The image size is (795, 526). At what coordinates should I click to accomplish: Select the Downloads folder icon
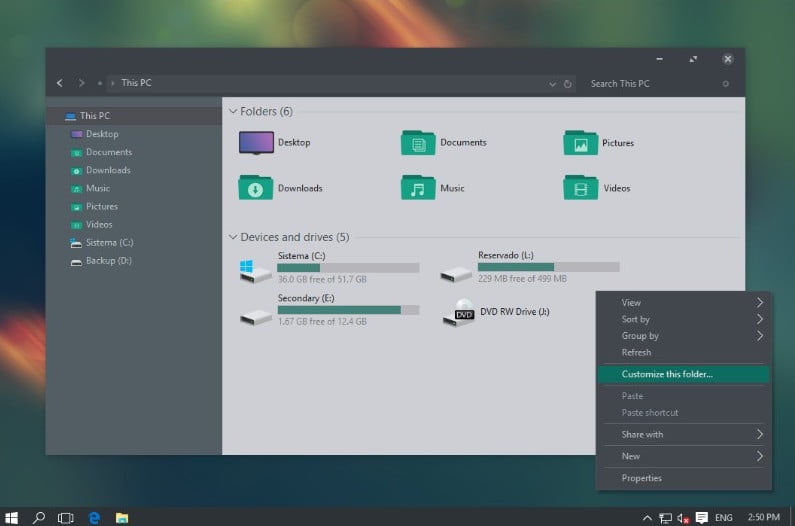tap(256, 188)
